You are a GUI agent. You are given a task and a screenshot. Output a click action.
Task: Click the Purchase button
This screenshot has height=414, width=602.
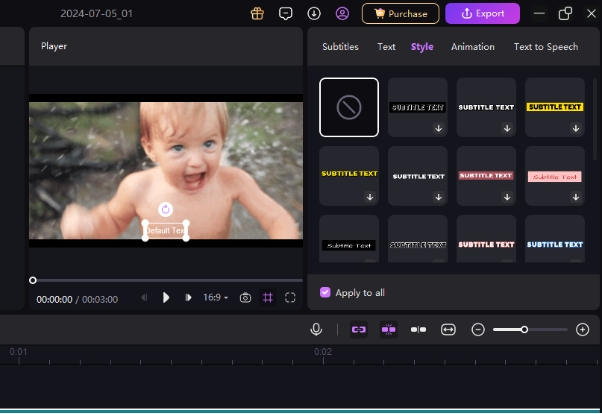point(400,14)
